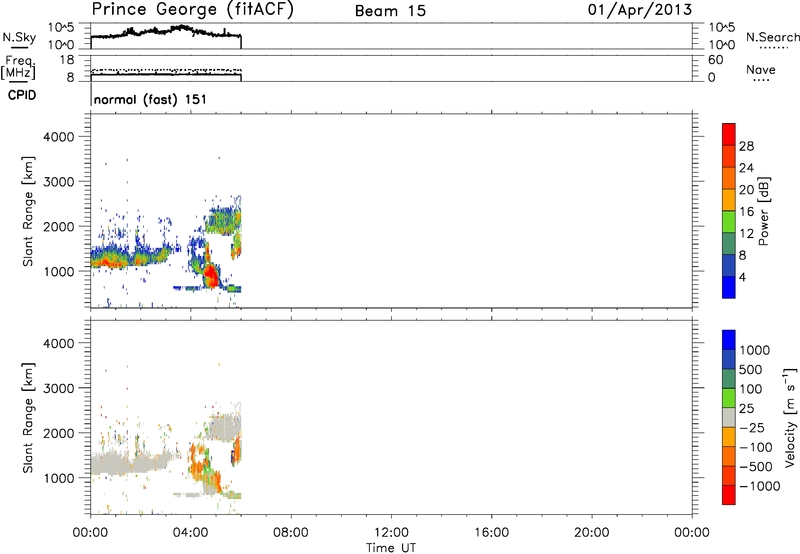This screenshot has height=554, width=800.
Task: Click the '-500' tick on Velocity colorbar
Action: [x=756, y=467]
